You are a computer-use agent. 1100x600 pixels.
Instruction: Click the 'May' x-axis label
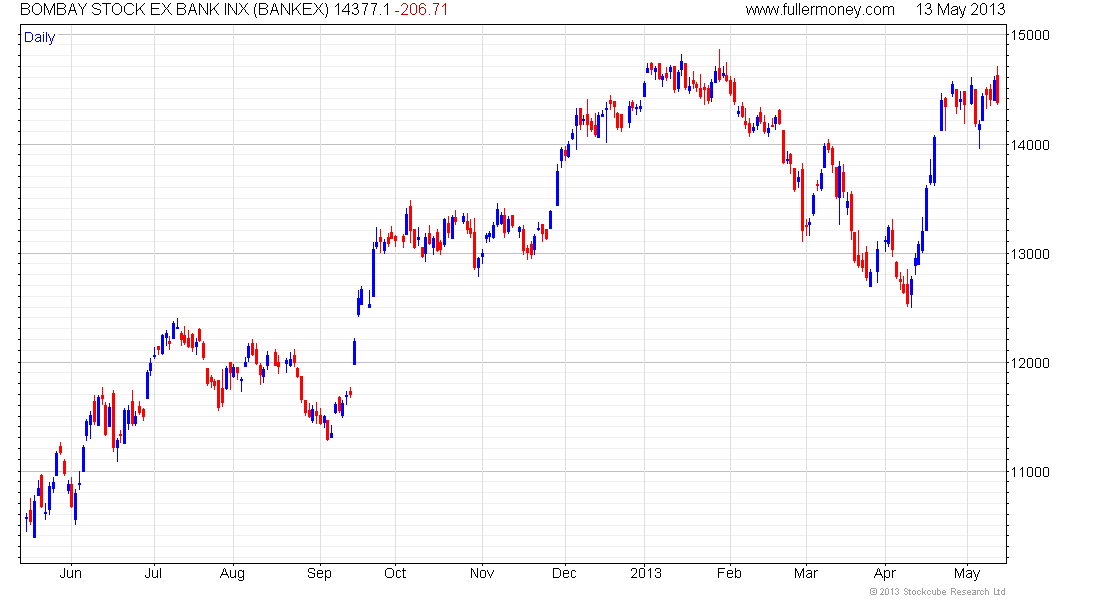pos(967,574)
